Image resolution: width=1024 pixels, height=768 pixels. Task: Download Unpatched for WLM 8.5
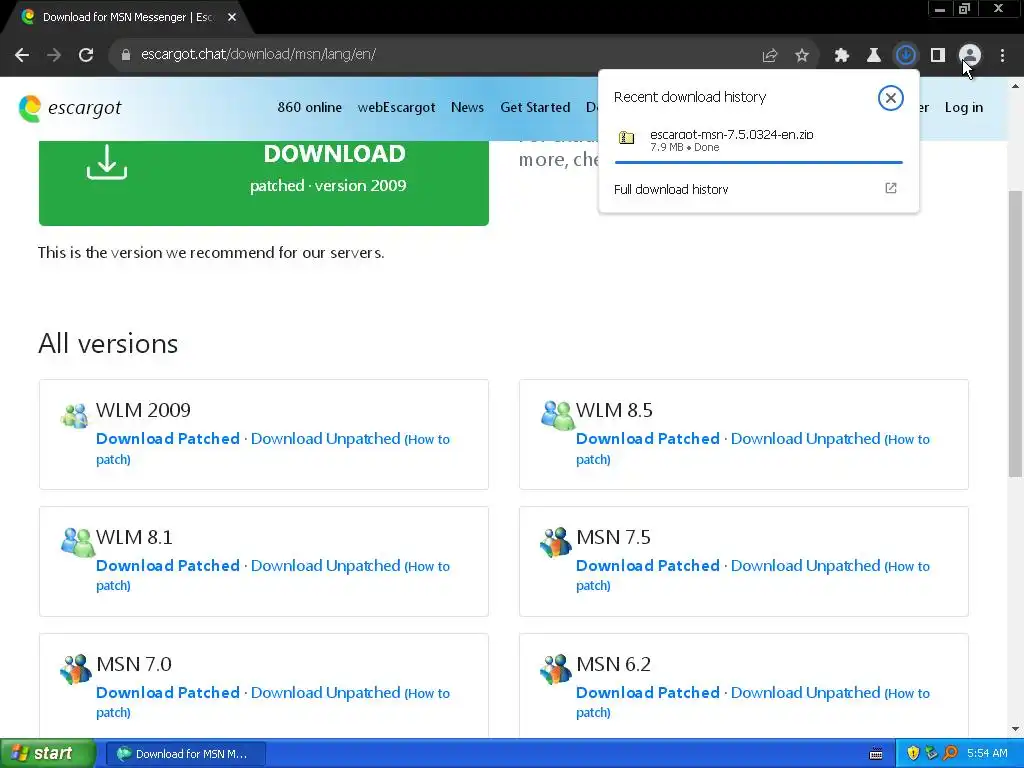[805, 439]
